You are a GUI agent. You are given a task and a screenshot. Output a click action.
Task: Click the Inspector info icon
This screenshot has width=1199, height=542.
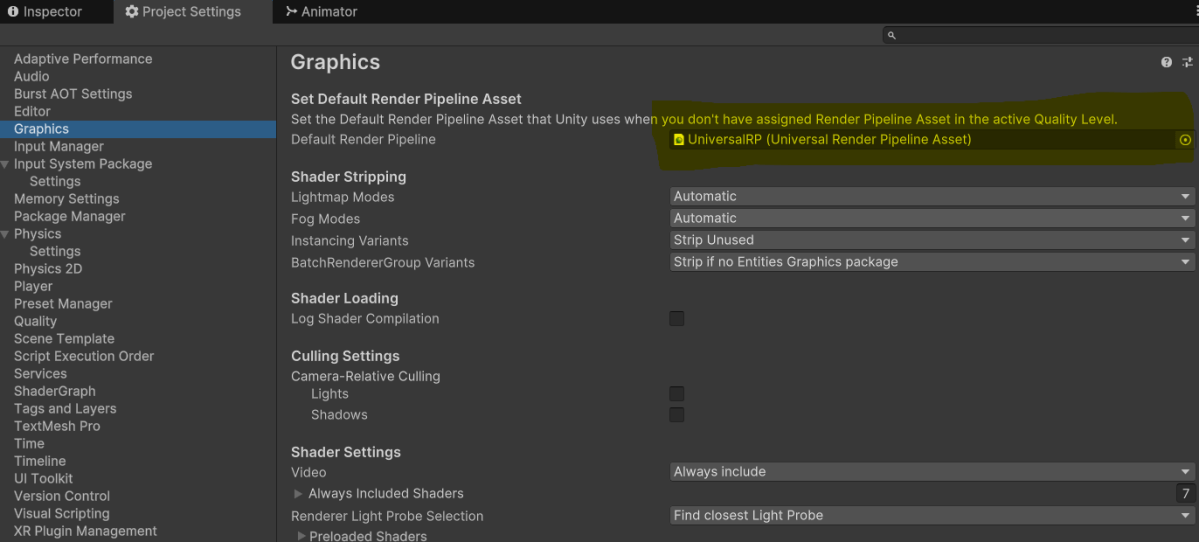pos(13,12)
